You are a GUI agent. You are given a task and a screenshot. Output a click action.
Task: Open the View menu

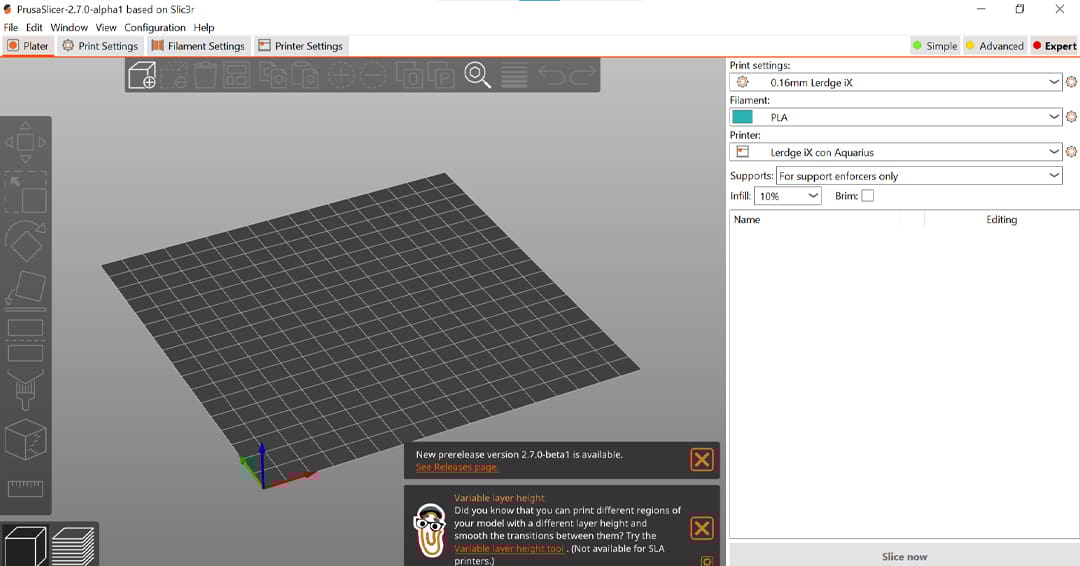pos(106,28)
